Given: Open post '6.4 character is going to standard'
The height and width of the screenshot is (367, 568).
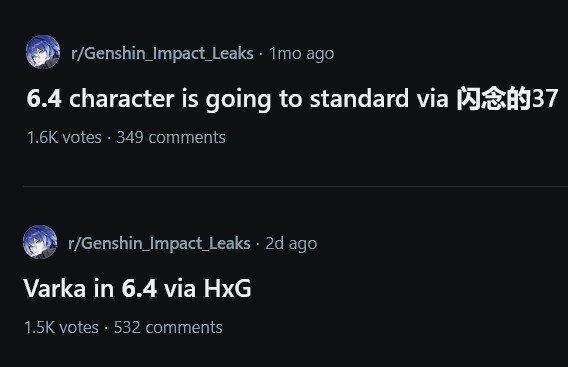Looking at the screenshot, I should pos(292,99).
